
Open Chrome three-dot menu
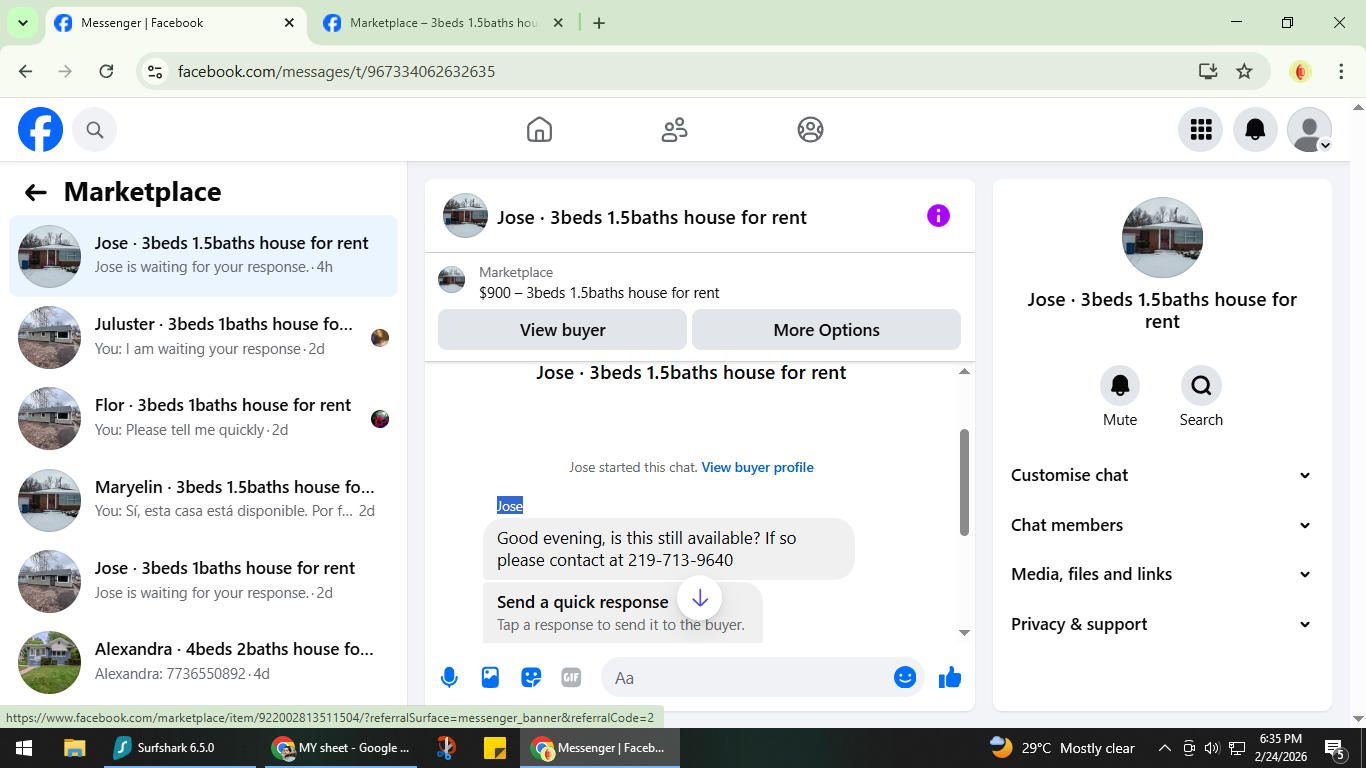click(1341, 71)
